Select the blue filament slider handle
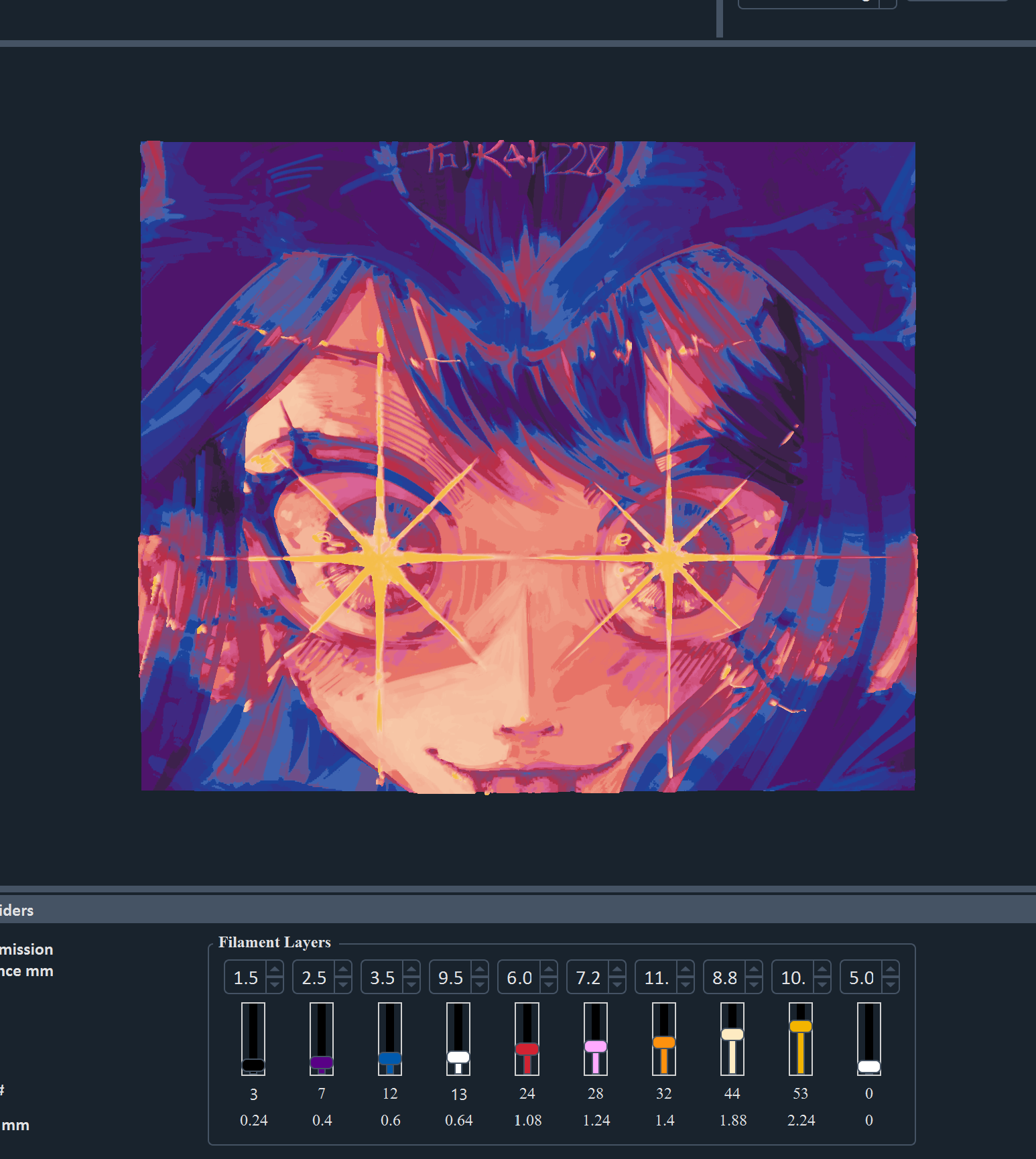Viewport: 1036px width, 1159px height. click(390, 1059)
